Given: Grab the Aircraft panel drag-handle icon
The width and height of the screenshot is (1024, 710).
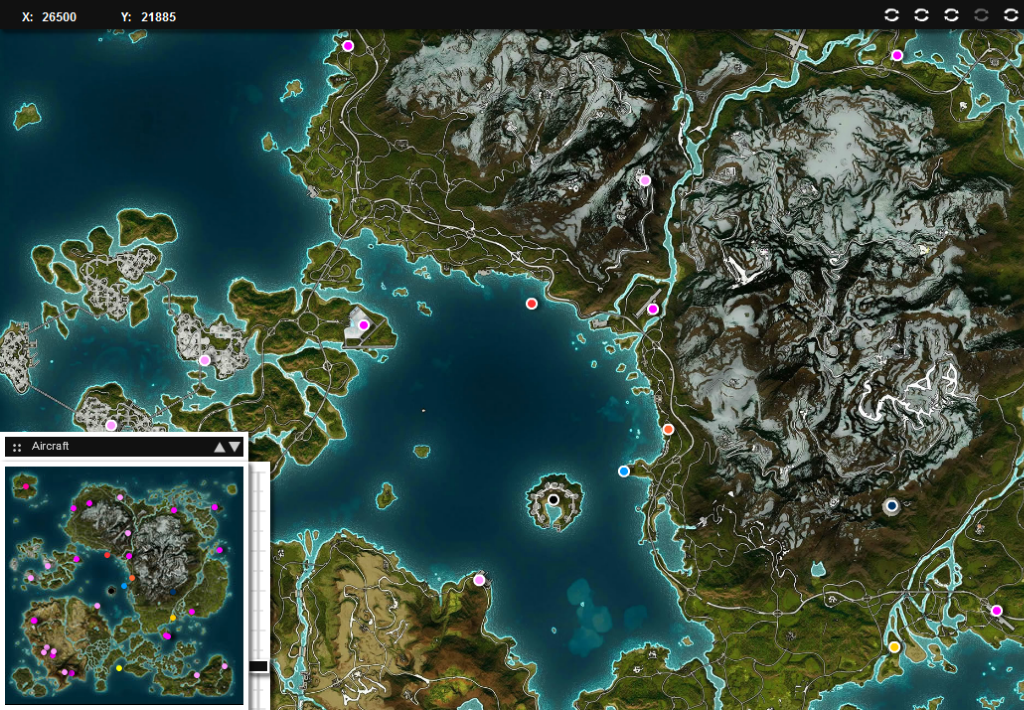Looking at the screenshot, I should (x=17, y=447).
